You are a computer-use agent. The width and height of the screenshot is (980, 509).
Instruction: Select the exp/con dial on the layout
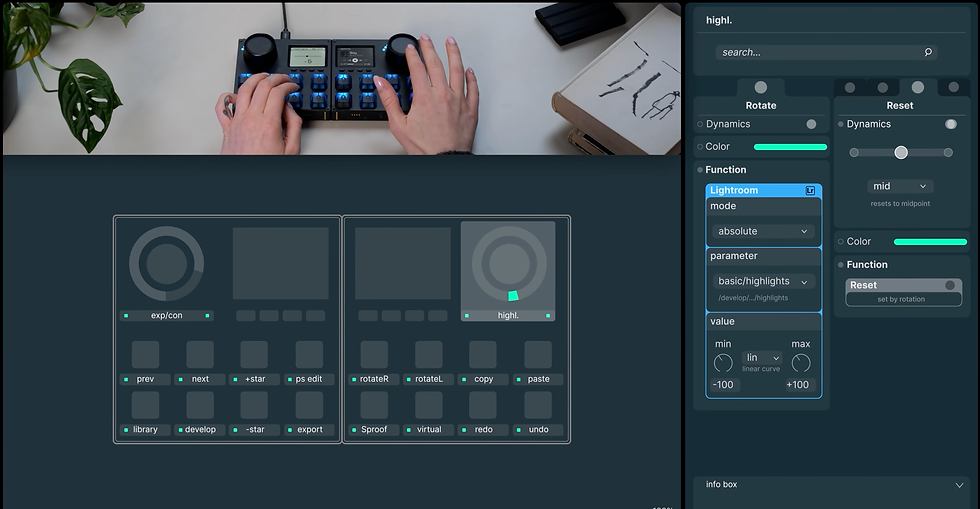coord(166,264)
